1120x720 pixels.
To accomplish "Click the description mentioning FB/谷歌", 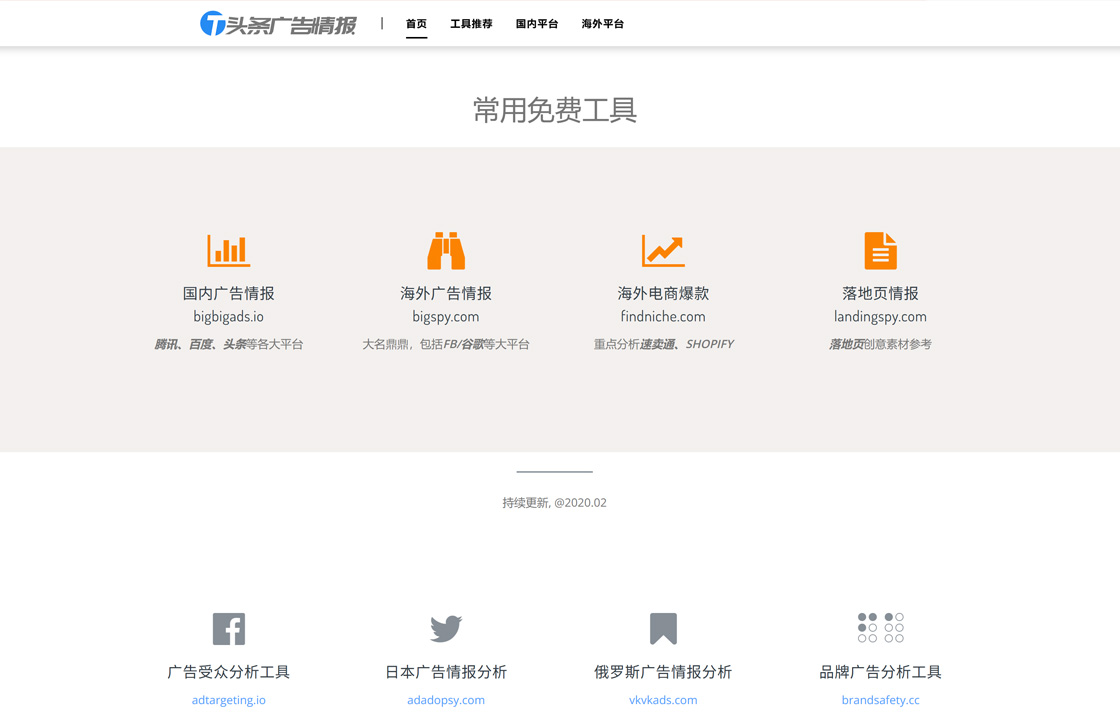I will tap(446, 344).
